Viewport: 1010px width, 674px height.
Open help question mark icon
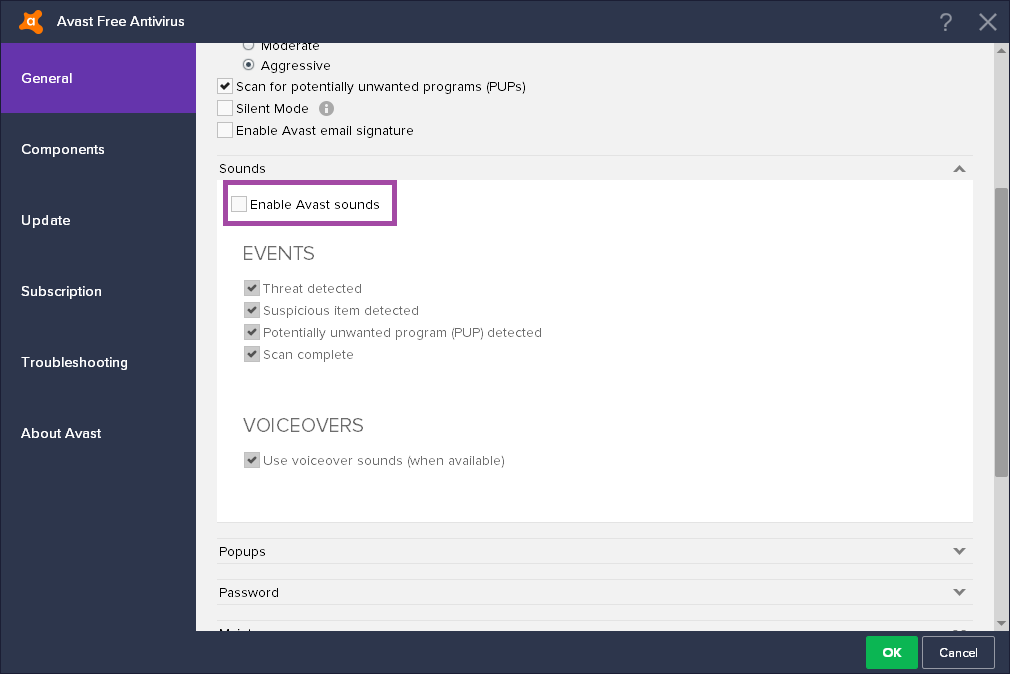[x=946, y=22]
